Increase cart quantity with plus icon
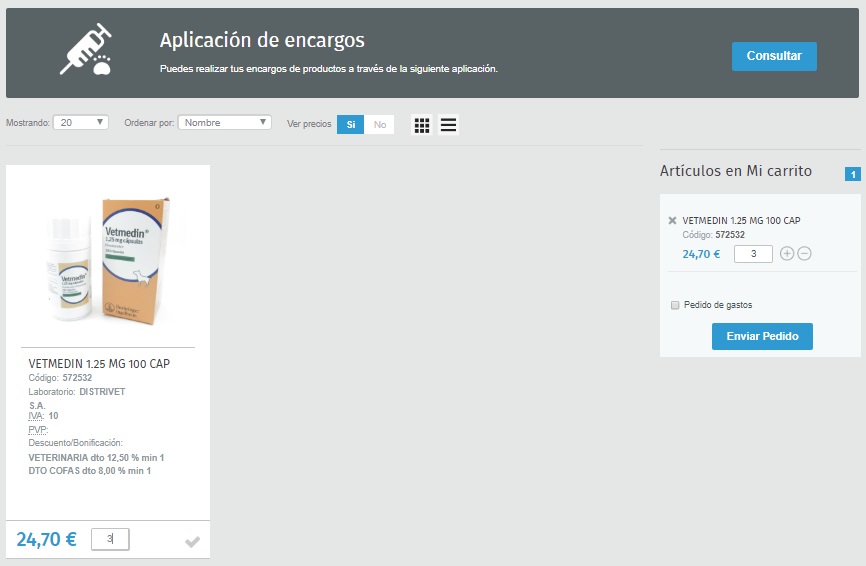The width and height of the screenshot is (866, 566). click(x=787, y=253)
